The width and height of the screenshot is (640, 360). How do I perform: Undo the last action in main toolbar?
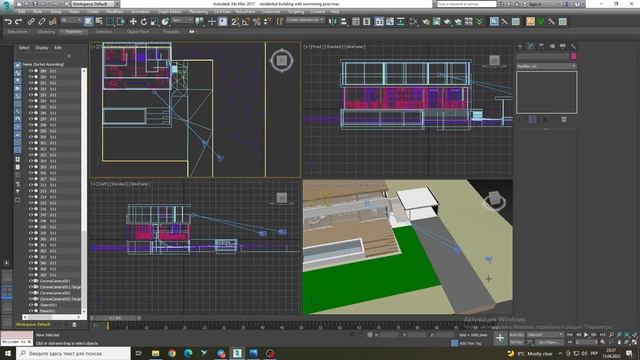8,22
